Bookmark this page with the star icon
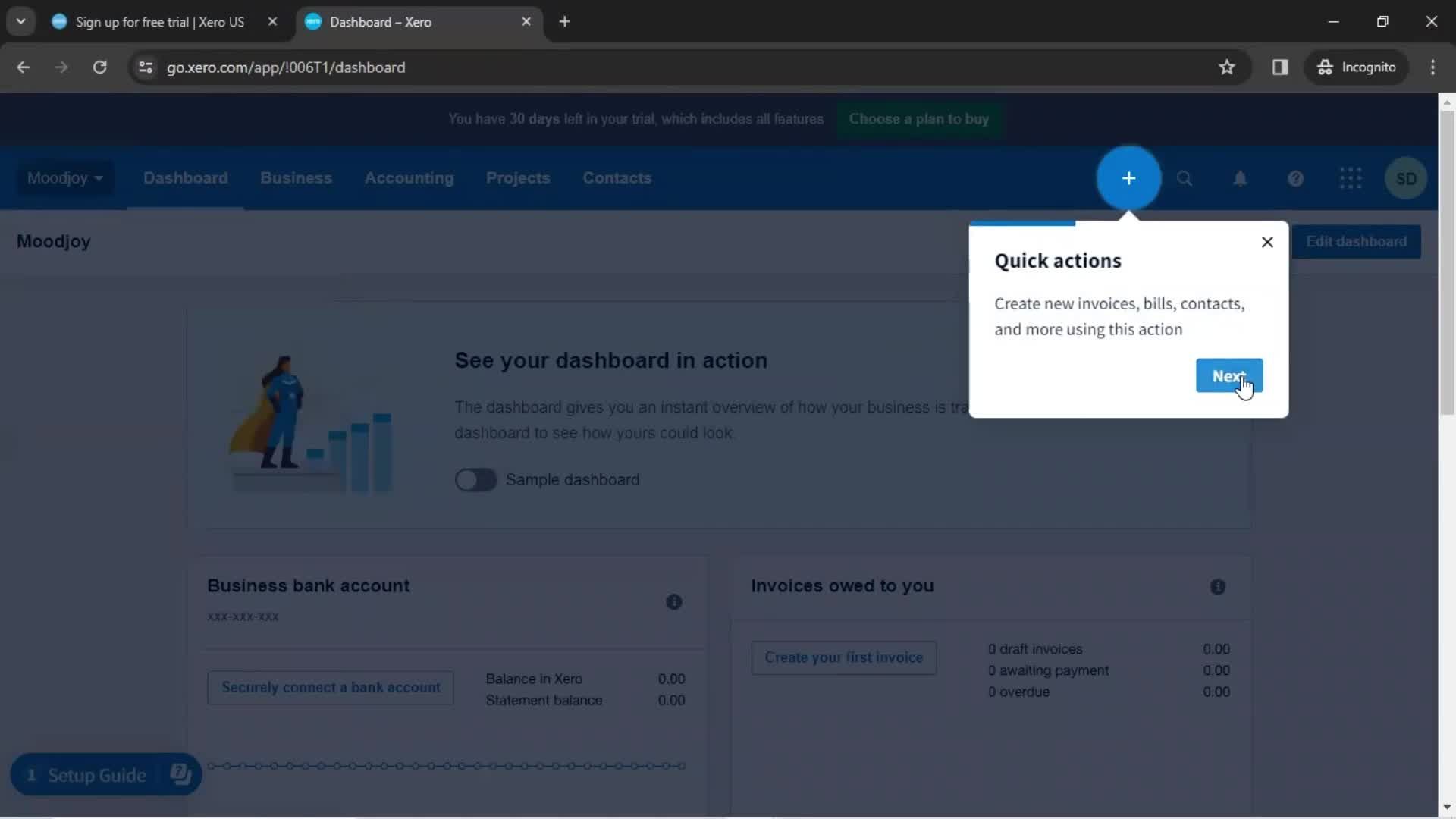Image resolution: width=1456 pixels, height=819 pixels. (1227, 67)
